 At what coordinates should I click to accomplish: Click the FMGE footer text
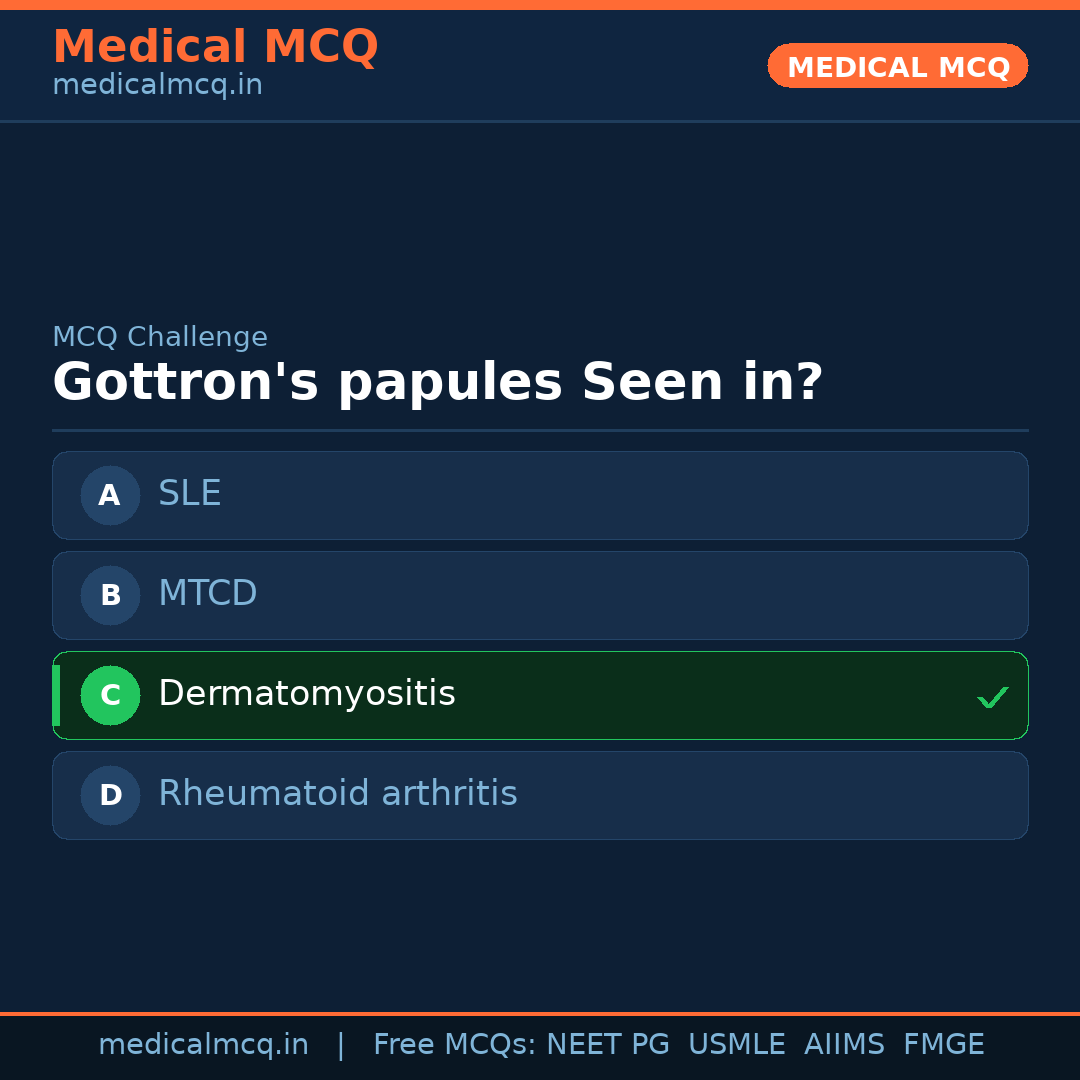944,1045
